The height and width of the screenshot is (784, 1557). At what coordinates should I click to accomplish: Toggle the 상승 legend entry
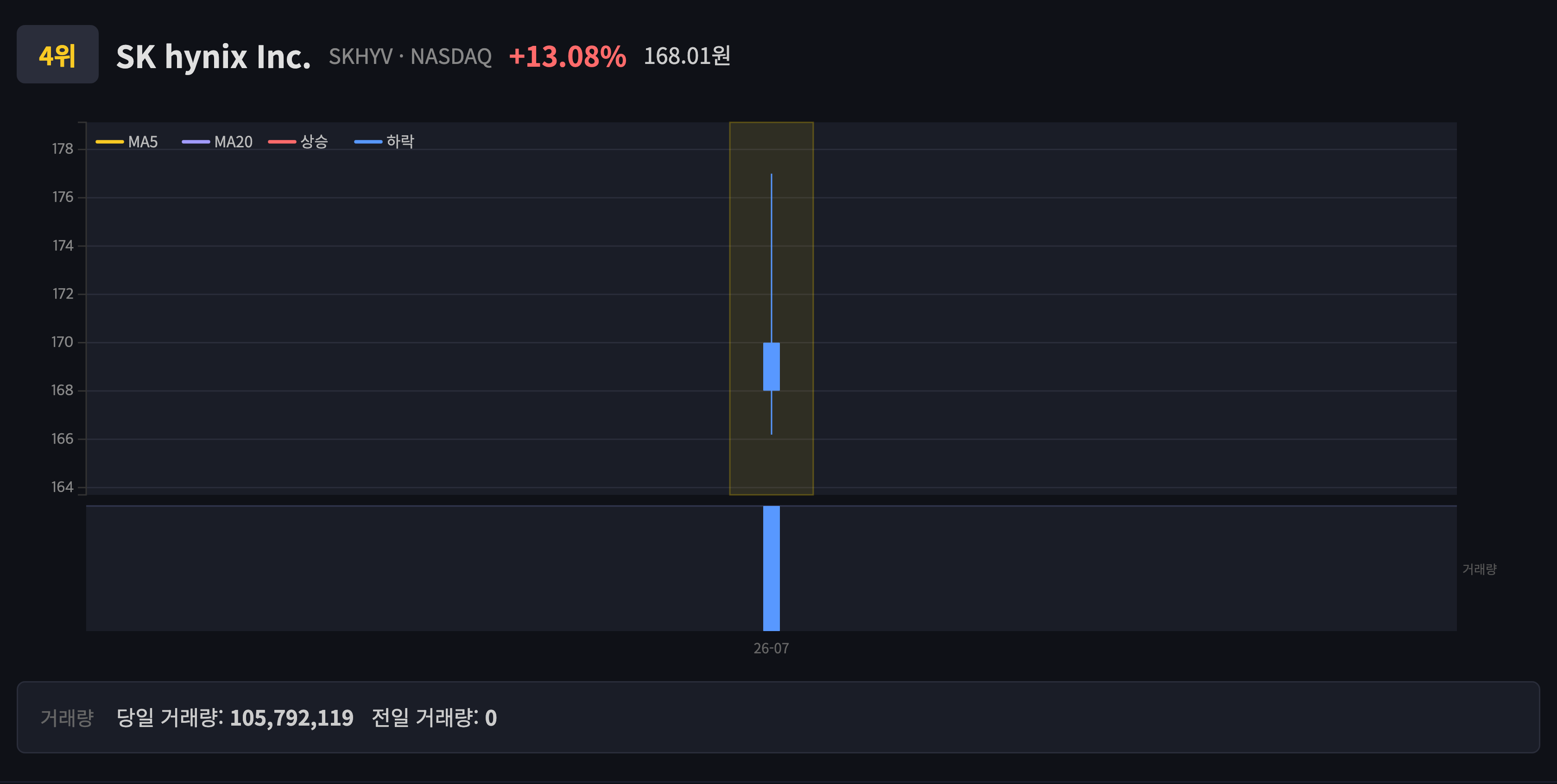pos(298,142)
